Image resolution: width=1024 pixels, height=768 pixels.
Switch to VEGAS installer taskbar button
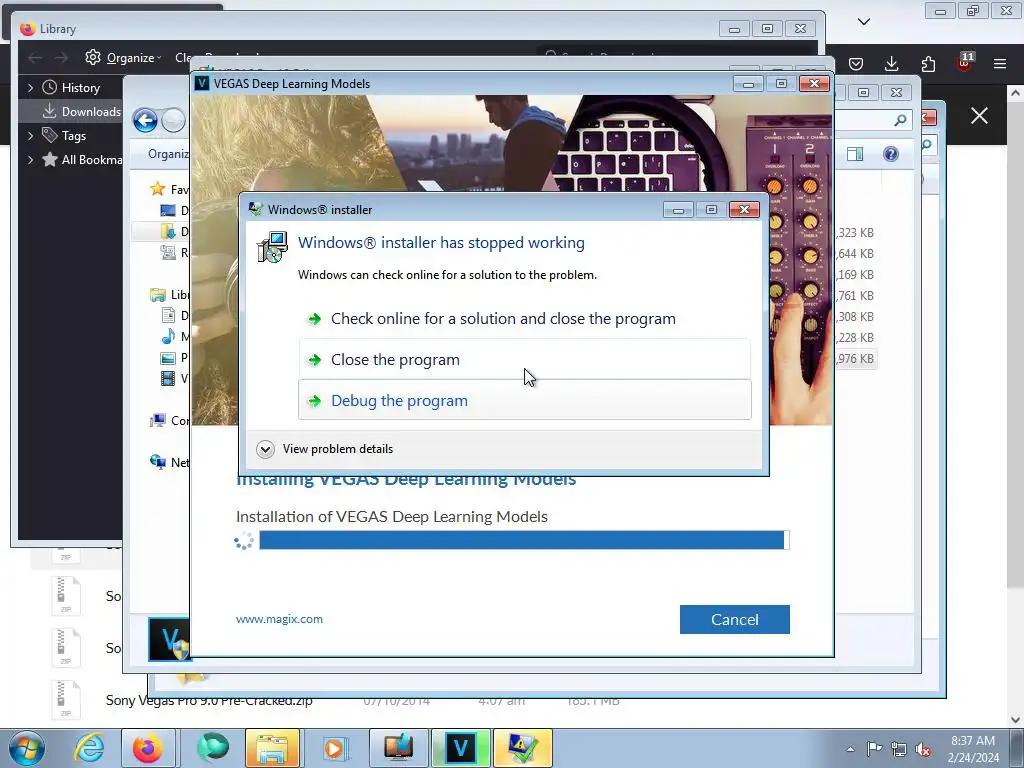click(x=460, y=748)
